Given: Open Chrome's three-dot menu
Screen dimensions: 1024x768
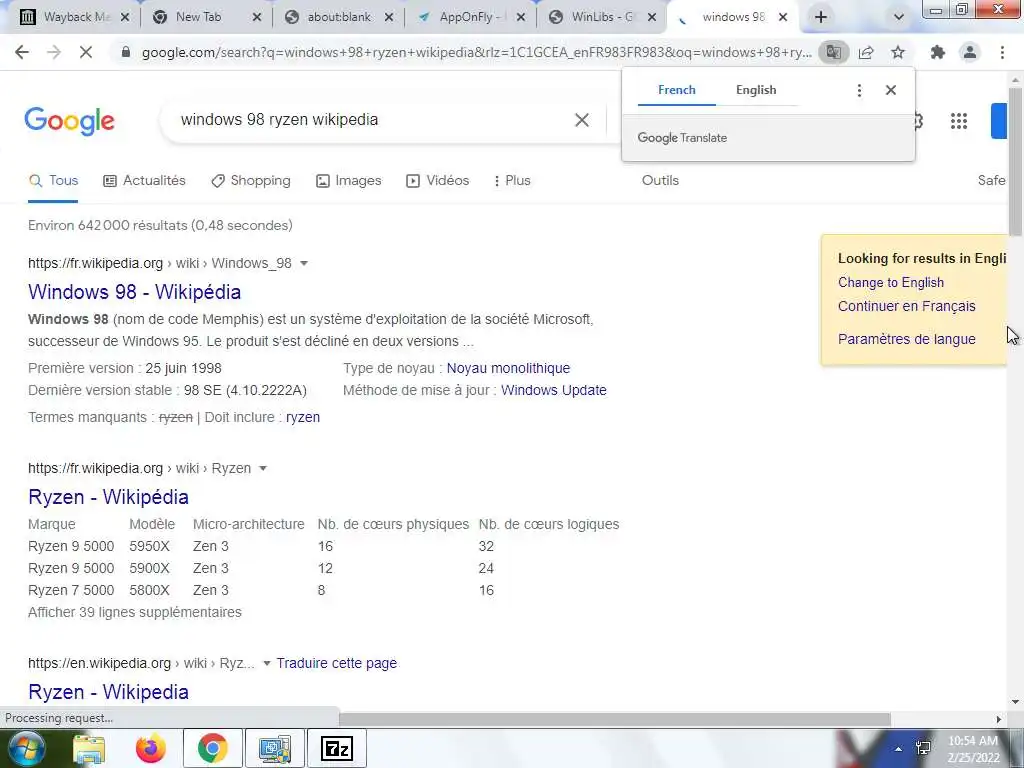Looking at the screenshot, I should tap(1002, 52).
